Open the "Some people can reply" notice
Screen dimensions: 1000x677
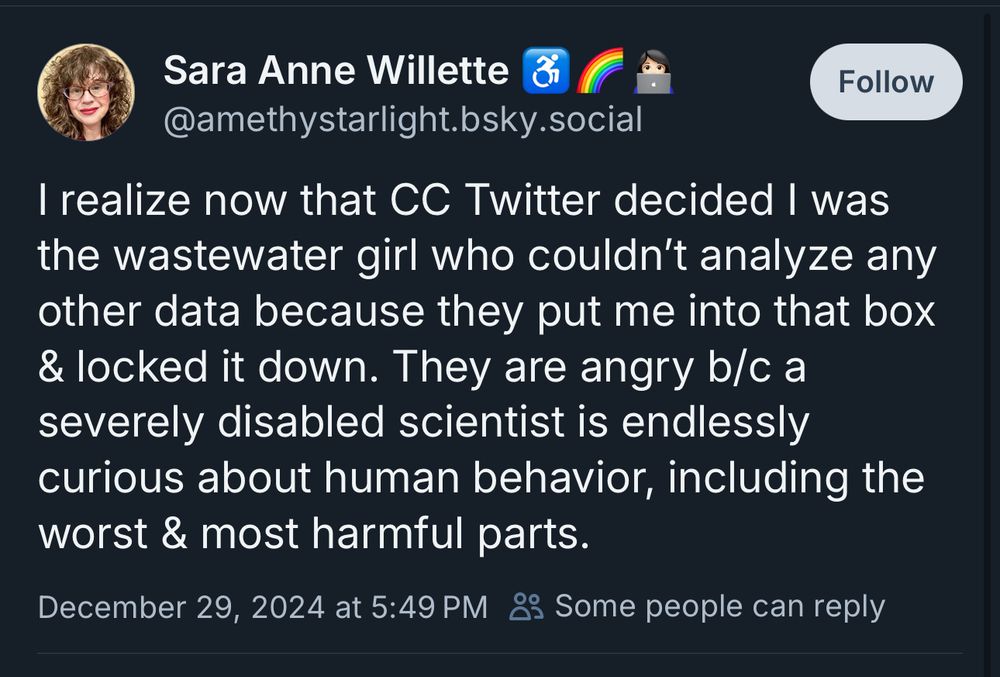coord(719,606)
